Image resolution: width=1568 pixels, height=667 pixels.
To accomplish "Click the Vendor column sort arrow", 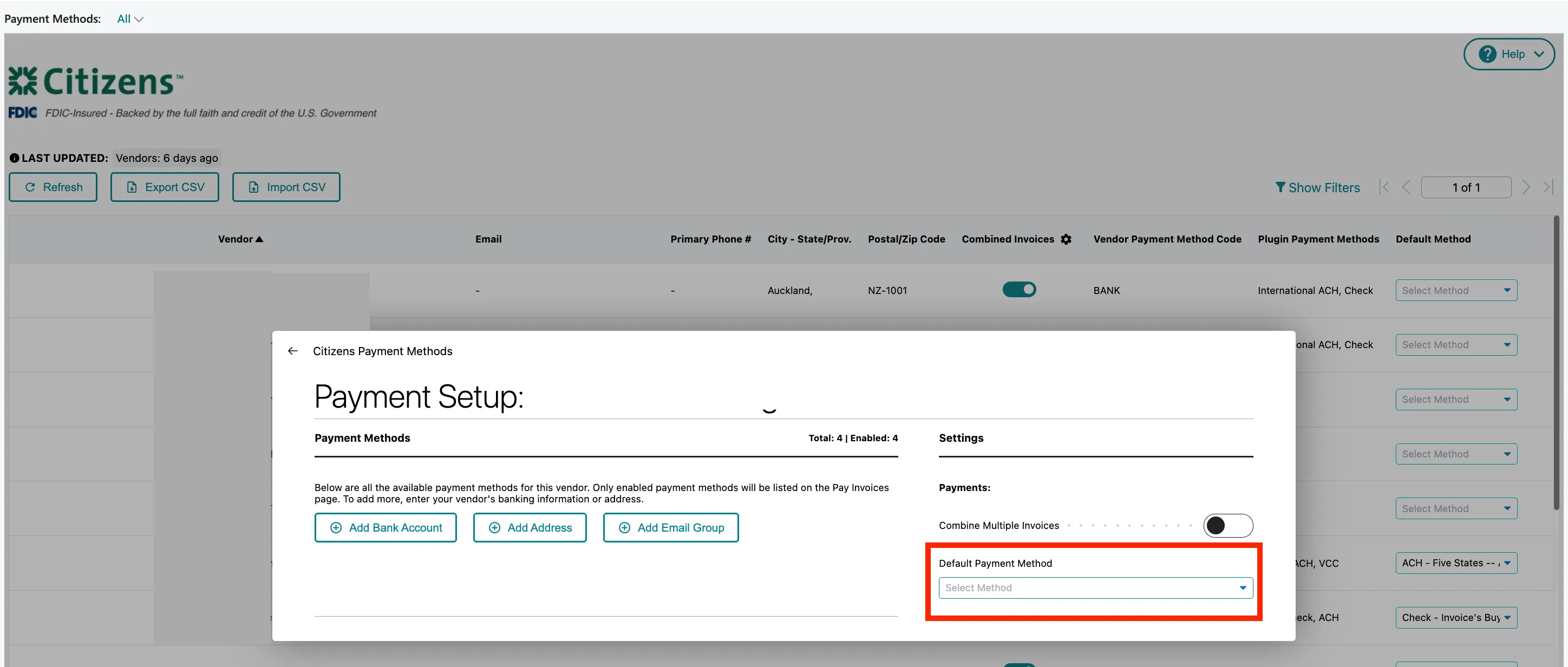I will point(259,239).
